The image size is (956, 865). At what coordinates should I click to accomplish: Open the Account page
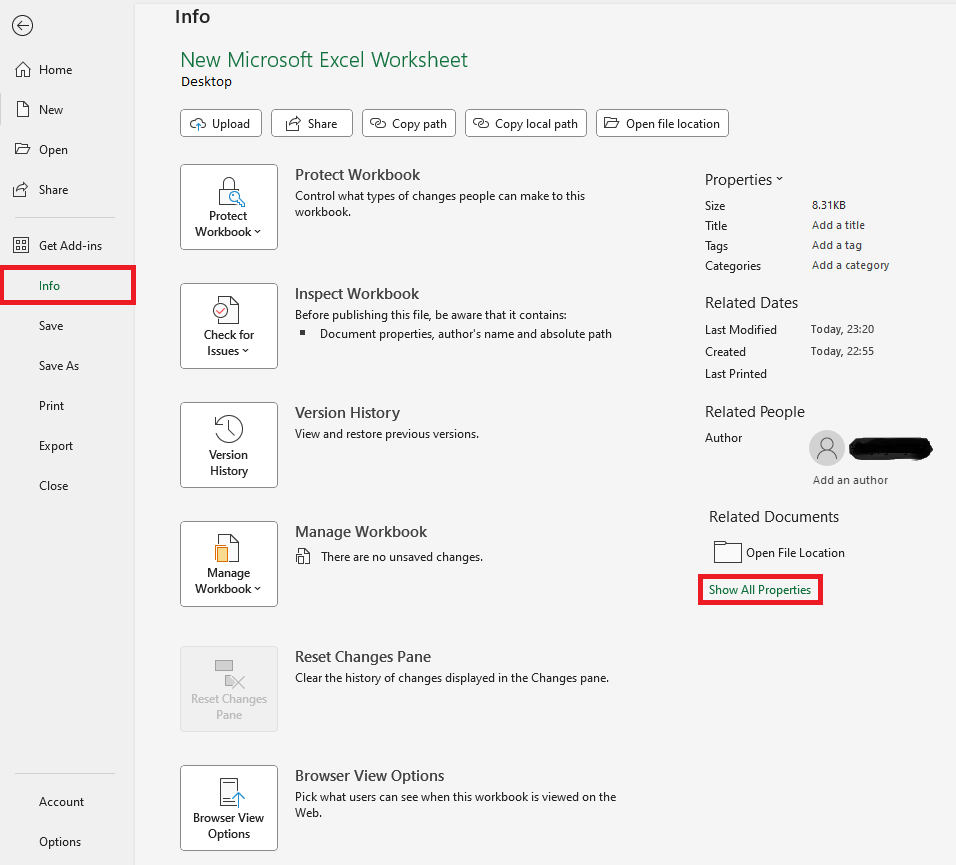coord(62,802)
